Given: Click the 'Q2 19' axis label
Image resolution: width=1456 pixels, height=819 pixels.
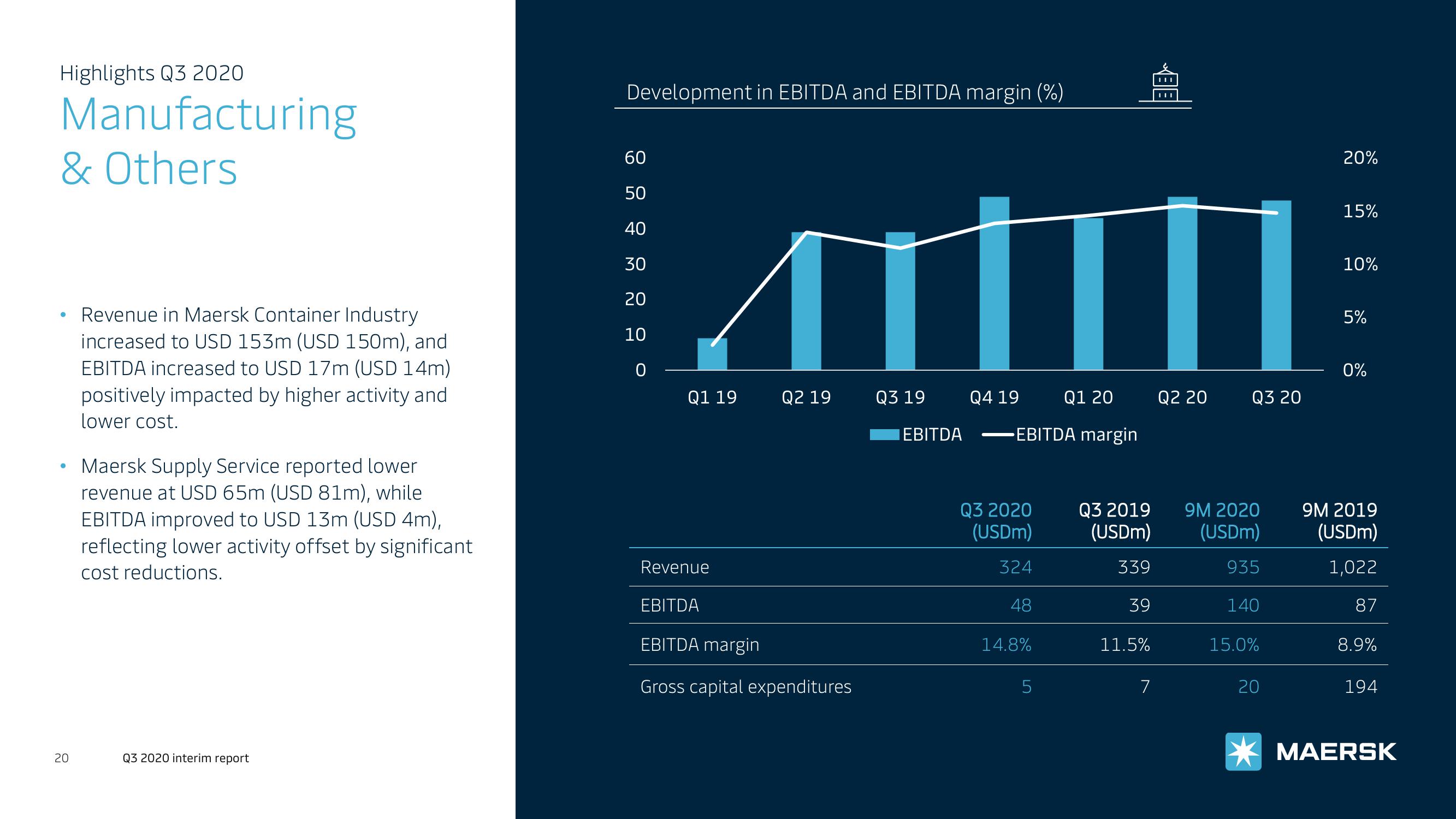Looking at the screenshot, I should pyautogui.click(x=806, y=397).
